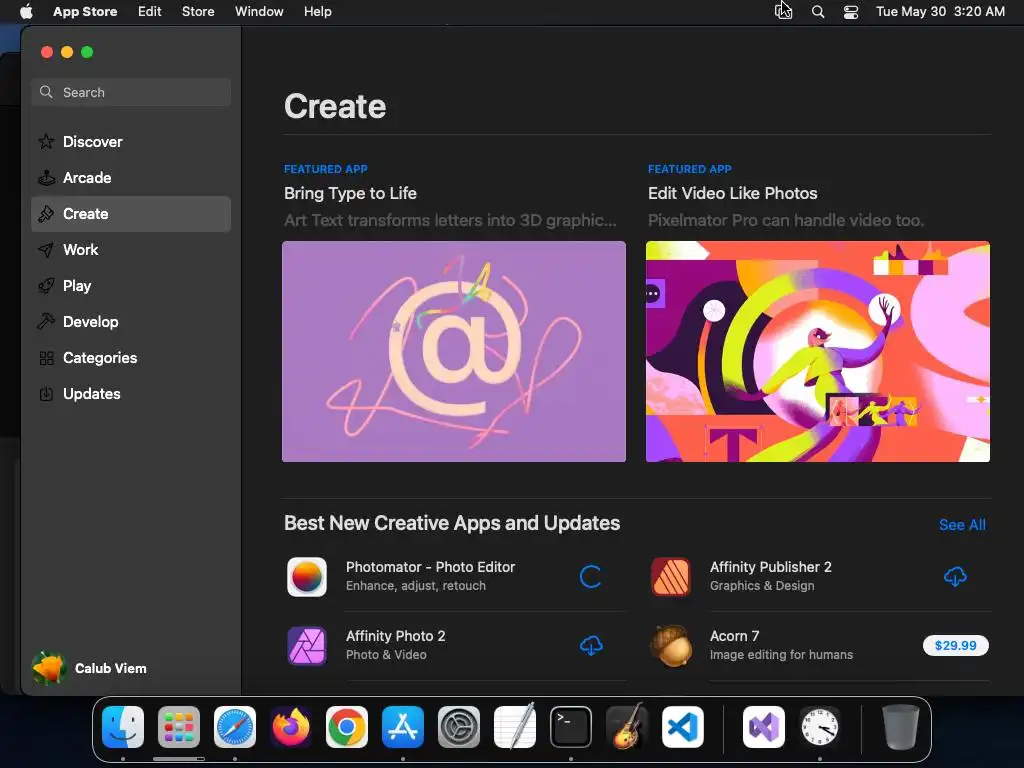Open the Visual Studio purple icon in Dock
The width and height of the screenshot is (1024, 768).
tap(764, 727)
